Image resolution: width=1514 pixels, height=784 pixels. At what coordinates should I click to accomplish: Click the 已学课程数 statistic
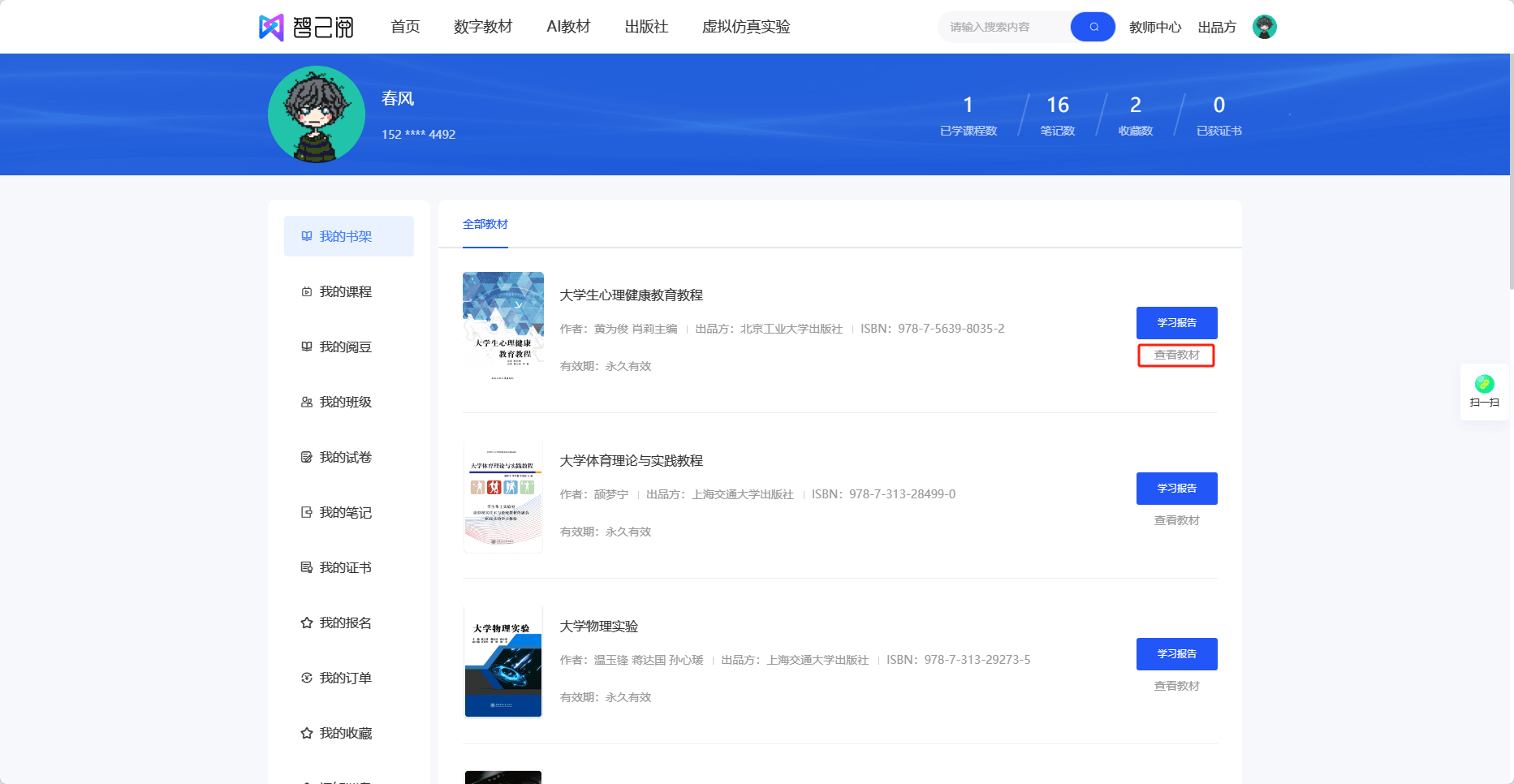pyautogui.click(x=968, y=115)
